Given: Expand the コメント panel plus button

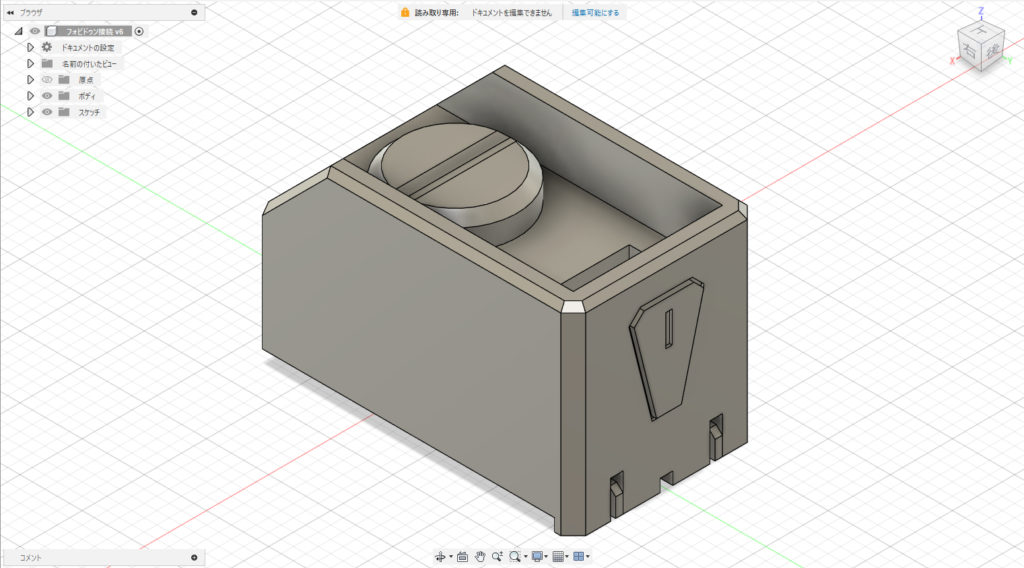Looking at the screenshot, I should pyautogui.click(x=194, y=557).
